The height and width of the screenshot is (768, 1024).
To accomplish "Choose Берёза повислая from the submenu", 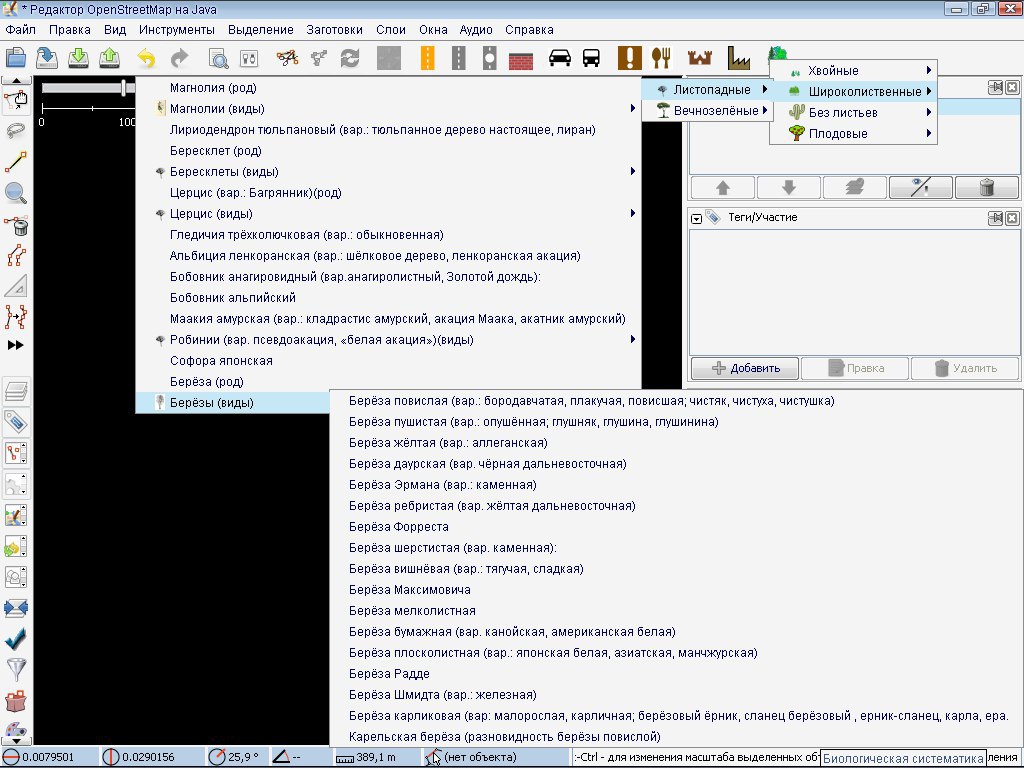I will tap(591, 401).
